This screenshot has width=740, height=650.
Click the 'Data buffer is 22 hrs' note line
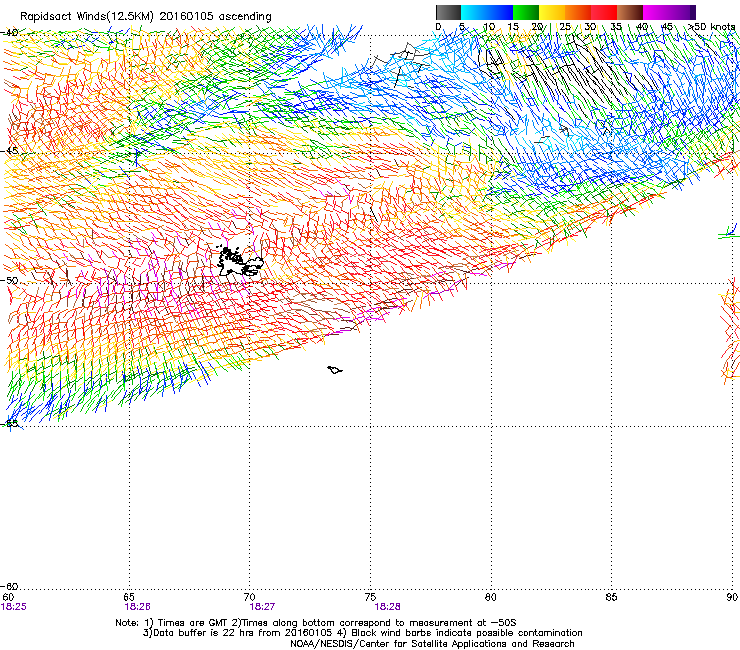pyautogui.click(x=362, y=633)
